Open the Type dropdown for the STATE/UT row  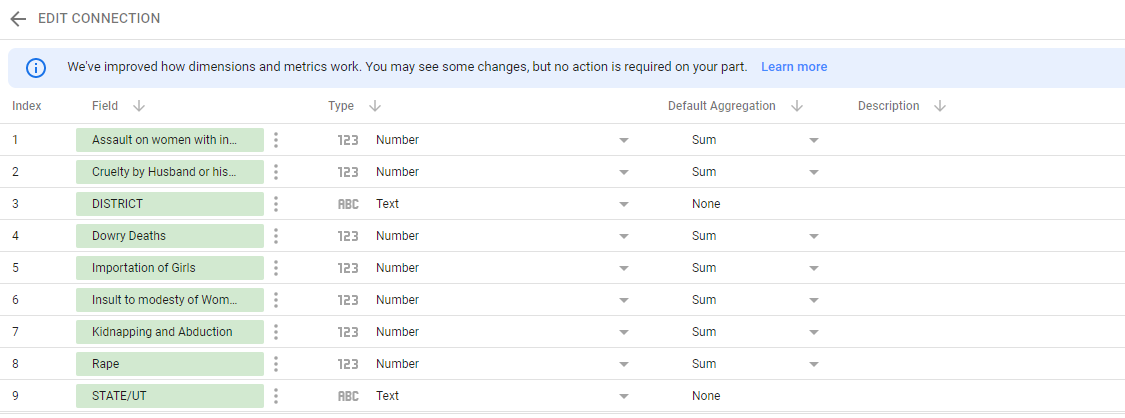(624, 396)
